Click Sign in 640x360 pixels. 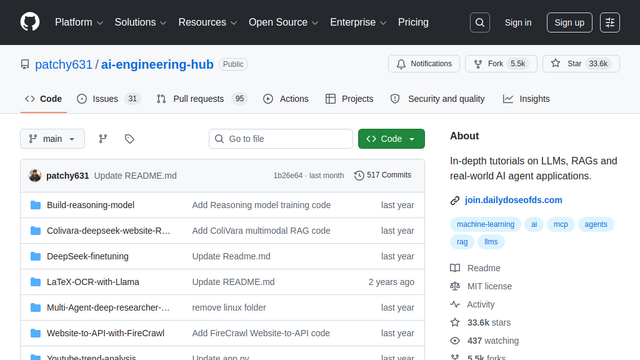coord(518,22)
